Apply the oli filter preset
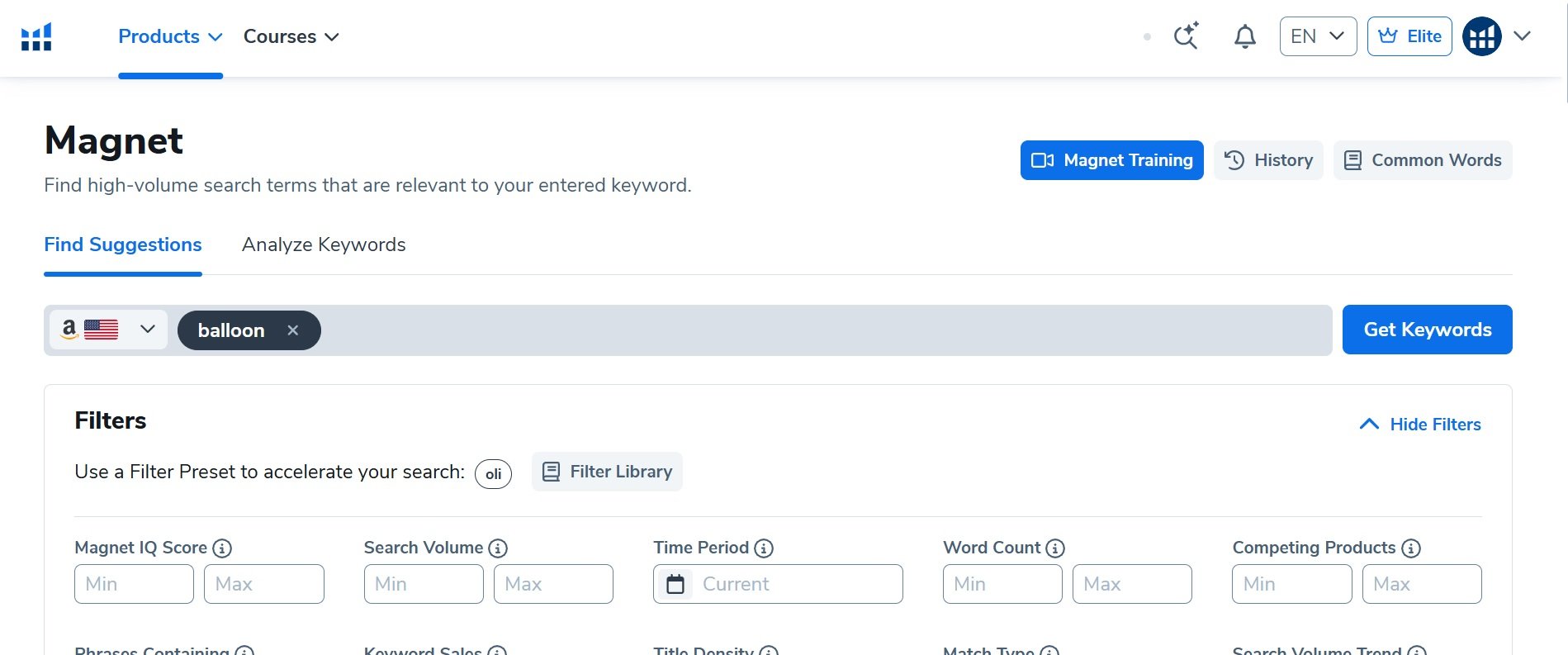The image size is (1568, 655). (493, 474)
